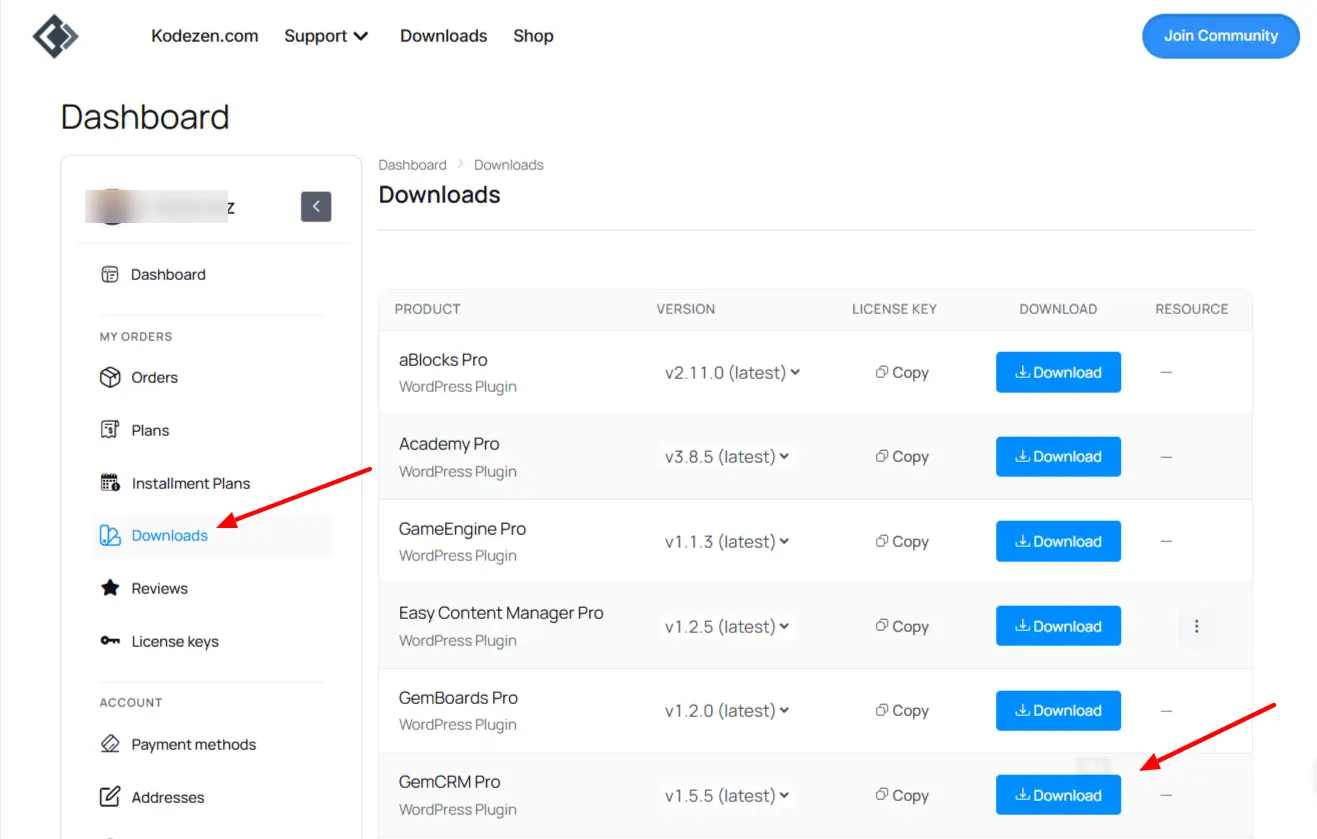Copy the GemCRM Pro license key
This screenshot has width=1317, height=839.
(x=902, y=795)
